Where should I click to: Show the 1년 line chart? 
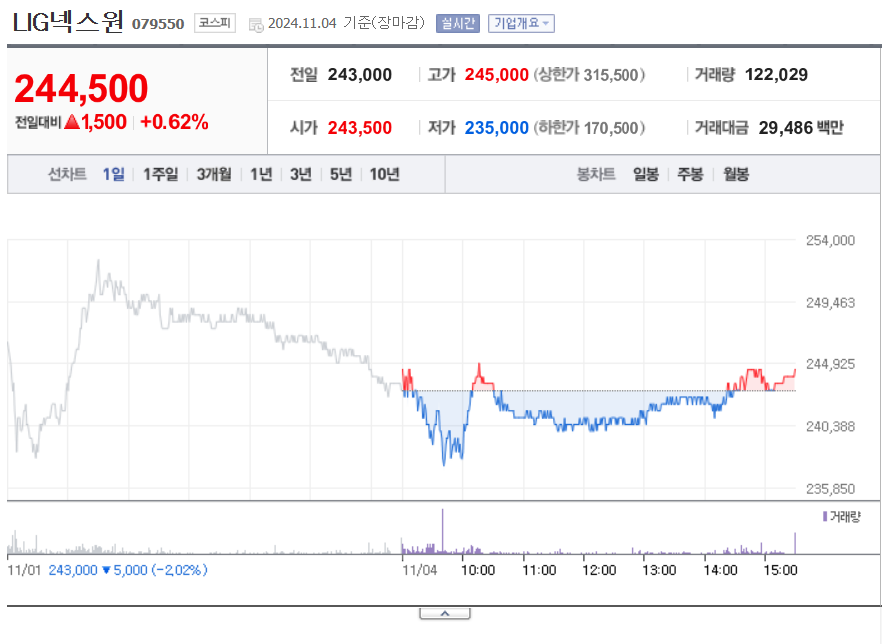(x=261, y=174)
